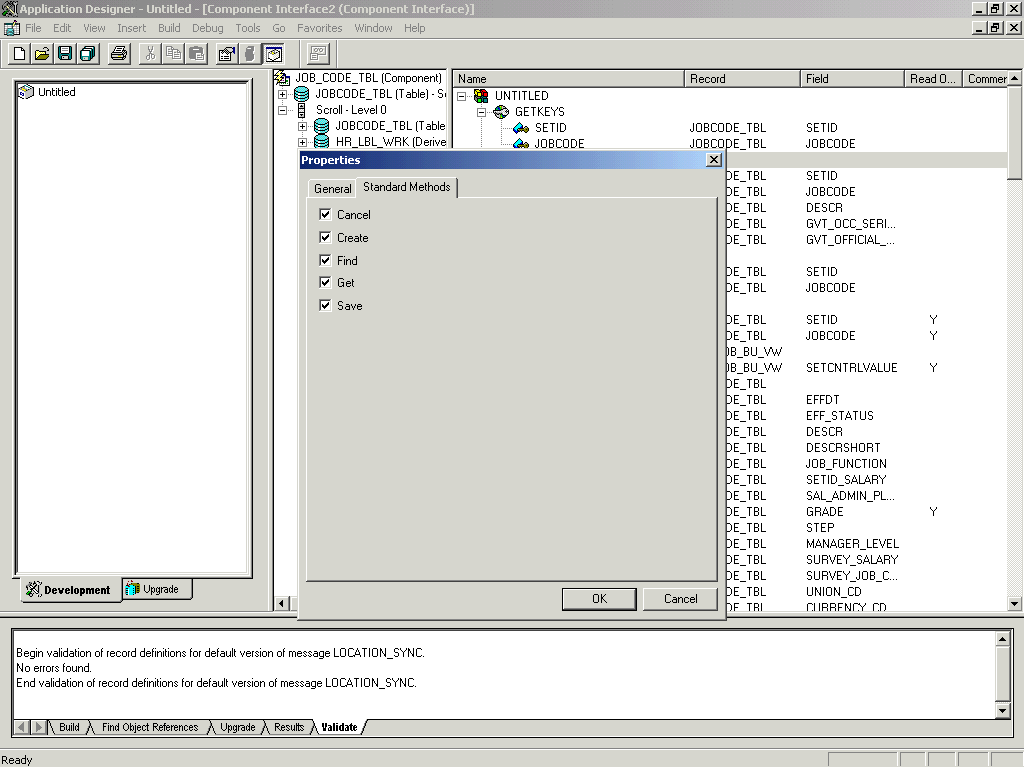Toggle the Find standard method checkbox

pos(326,260)
